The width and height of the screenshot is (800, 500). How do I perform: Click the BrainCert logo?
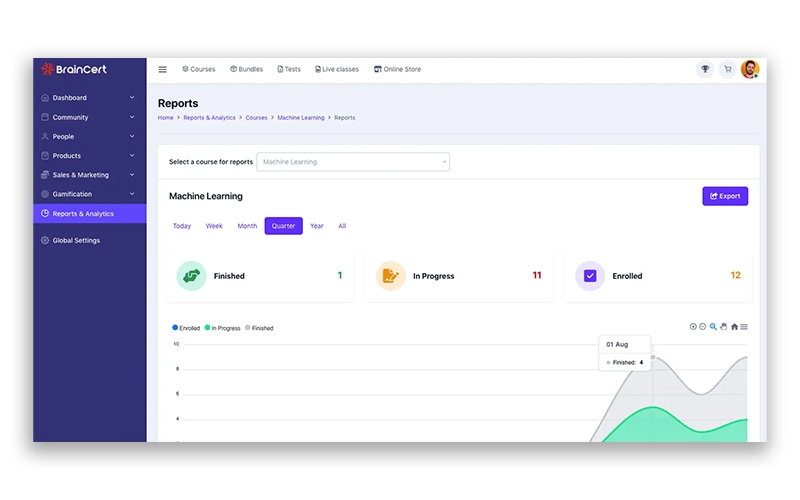(74, 69)
